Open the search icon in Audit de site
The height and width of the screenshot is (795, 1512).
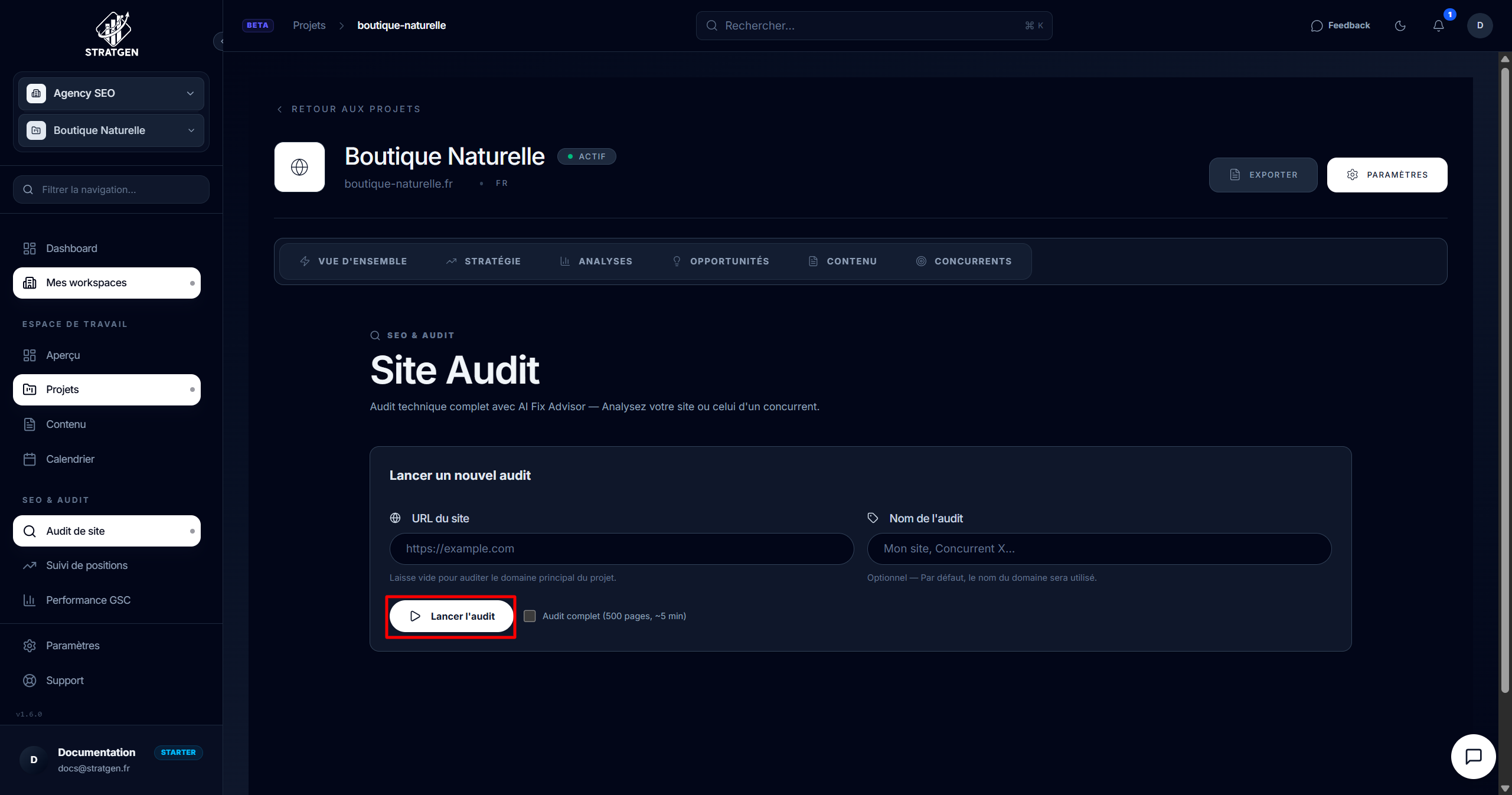(30, 531)
